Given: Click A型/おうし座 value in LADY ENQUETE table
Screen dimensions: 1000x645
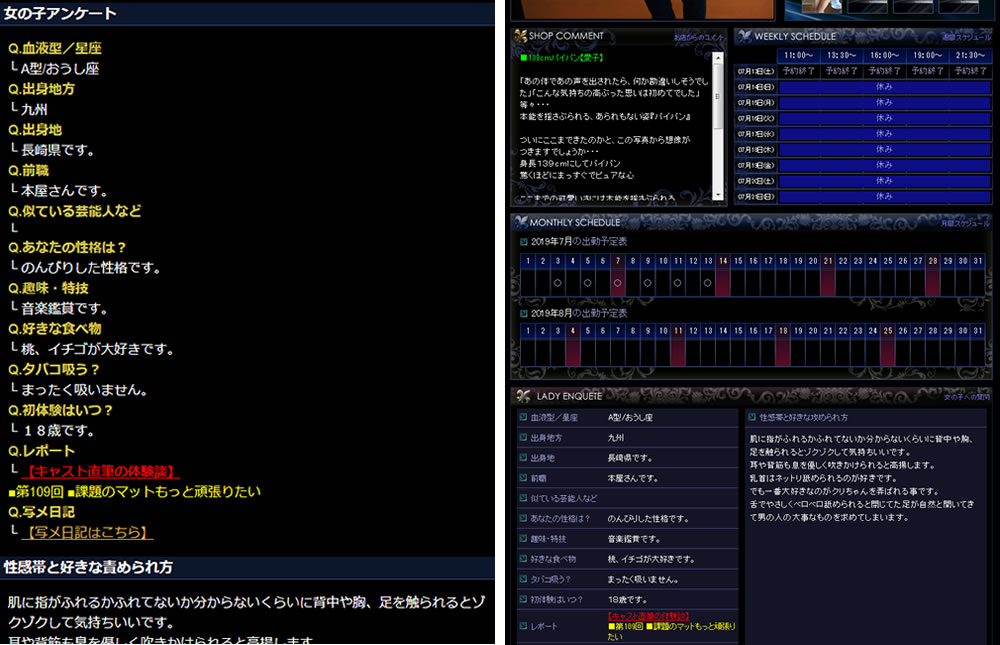Looking at the screenshot, I should (630, 417).
